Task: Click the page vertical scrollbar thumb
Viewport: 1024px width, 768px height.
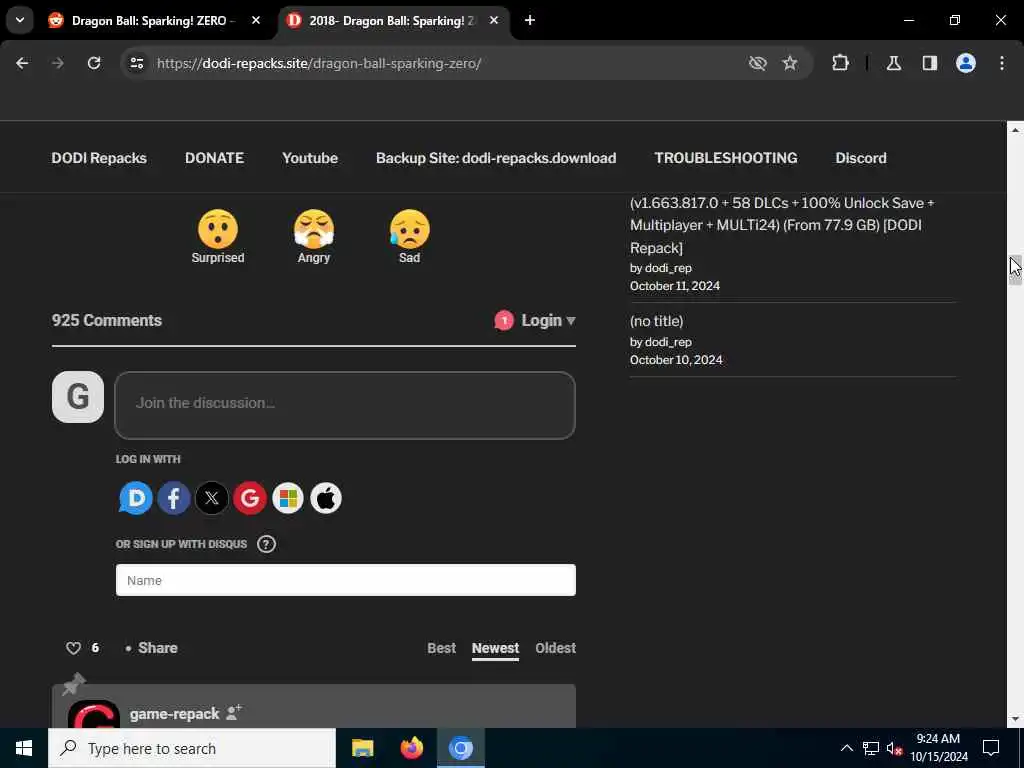Action: pyautogui.click(x=1015, y=270)
